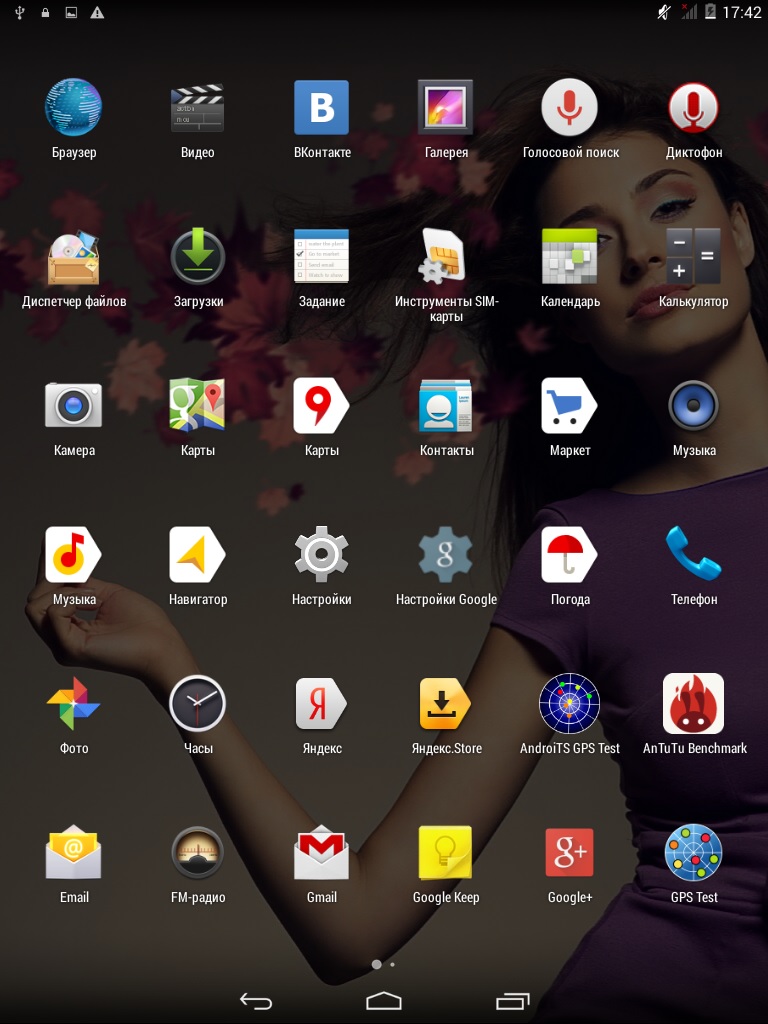Open Yandex Карты with red pin

tap(321, 405)
